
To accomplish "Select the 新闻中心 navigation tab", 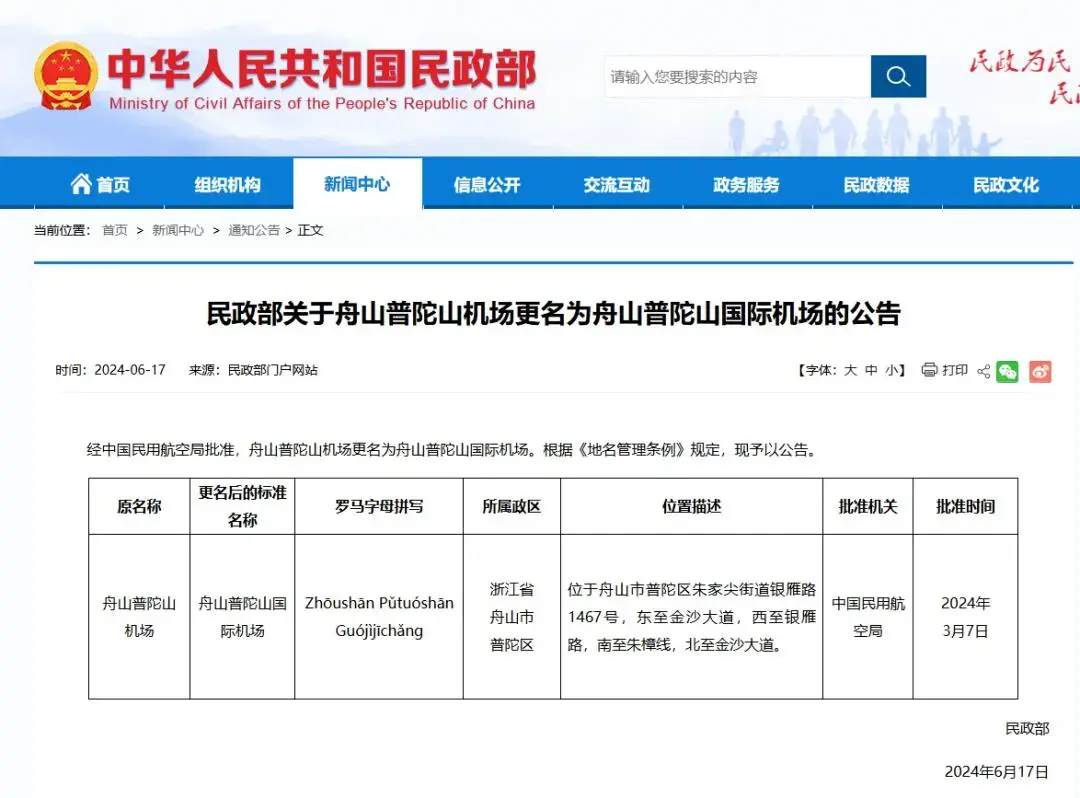I will (x=357, y=183).
